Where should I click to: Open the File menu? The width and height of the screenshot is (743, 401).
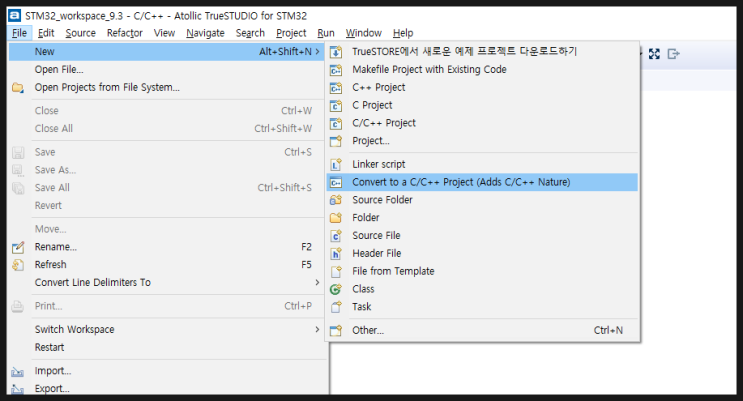19,33
